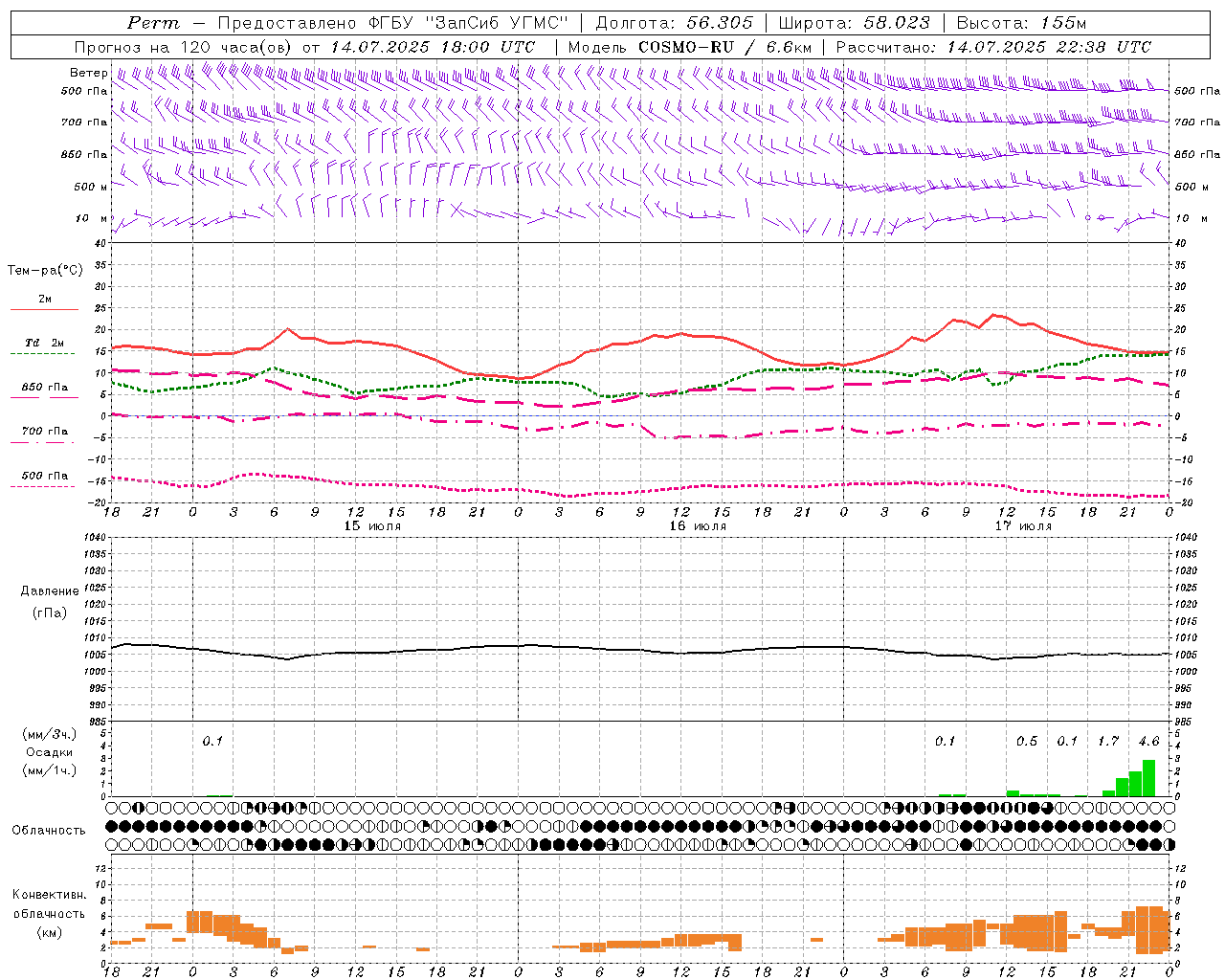Click the "Осадки" precipitation label

click(50, 752)
